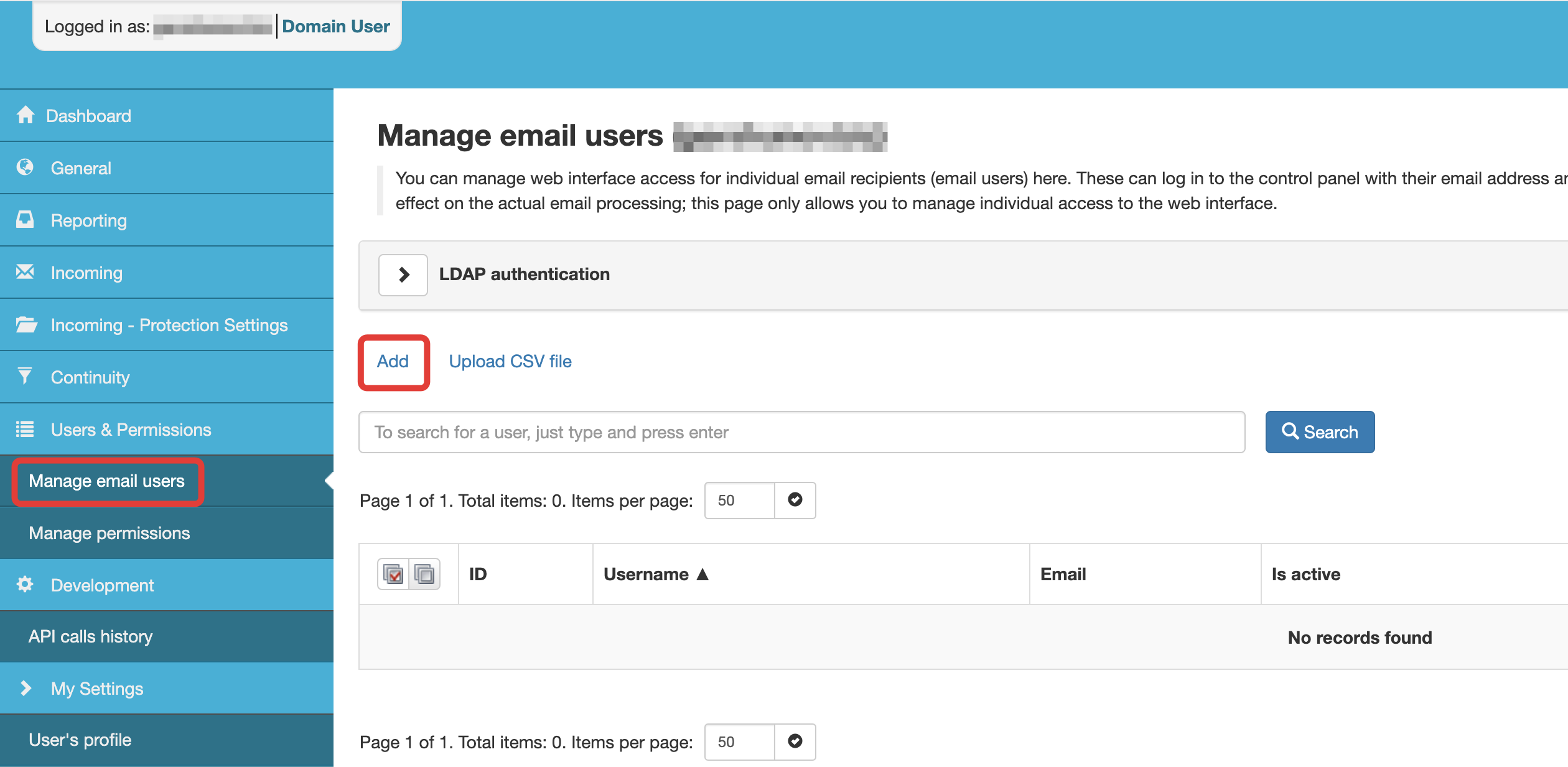Click the Incoming envelope icon

(25, 271)
